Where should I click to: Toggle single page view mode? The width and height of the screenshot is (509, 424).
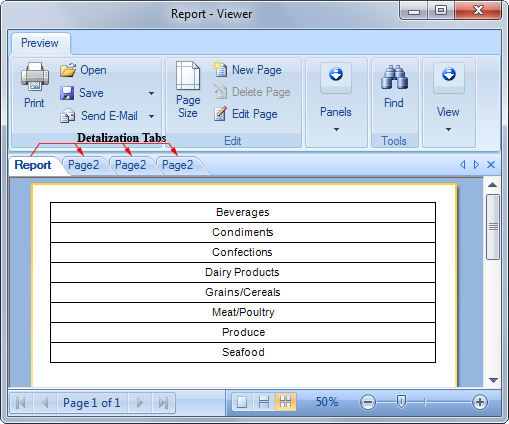242,402
